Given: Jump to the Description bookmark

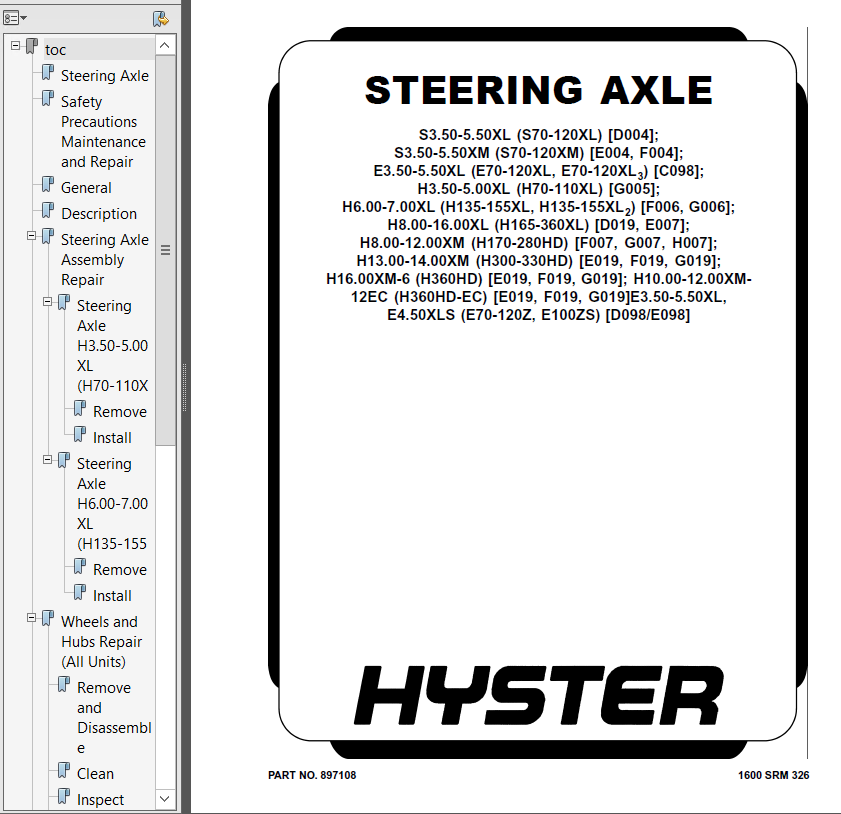Looking at the screenshot, I should 99,213.
